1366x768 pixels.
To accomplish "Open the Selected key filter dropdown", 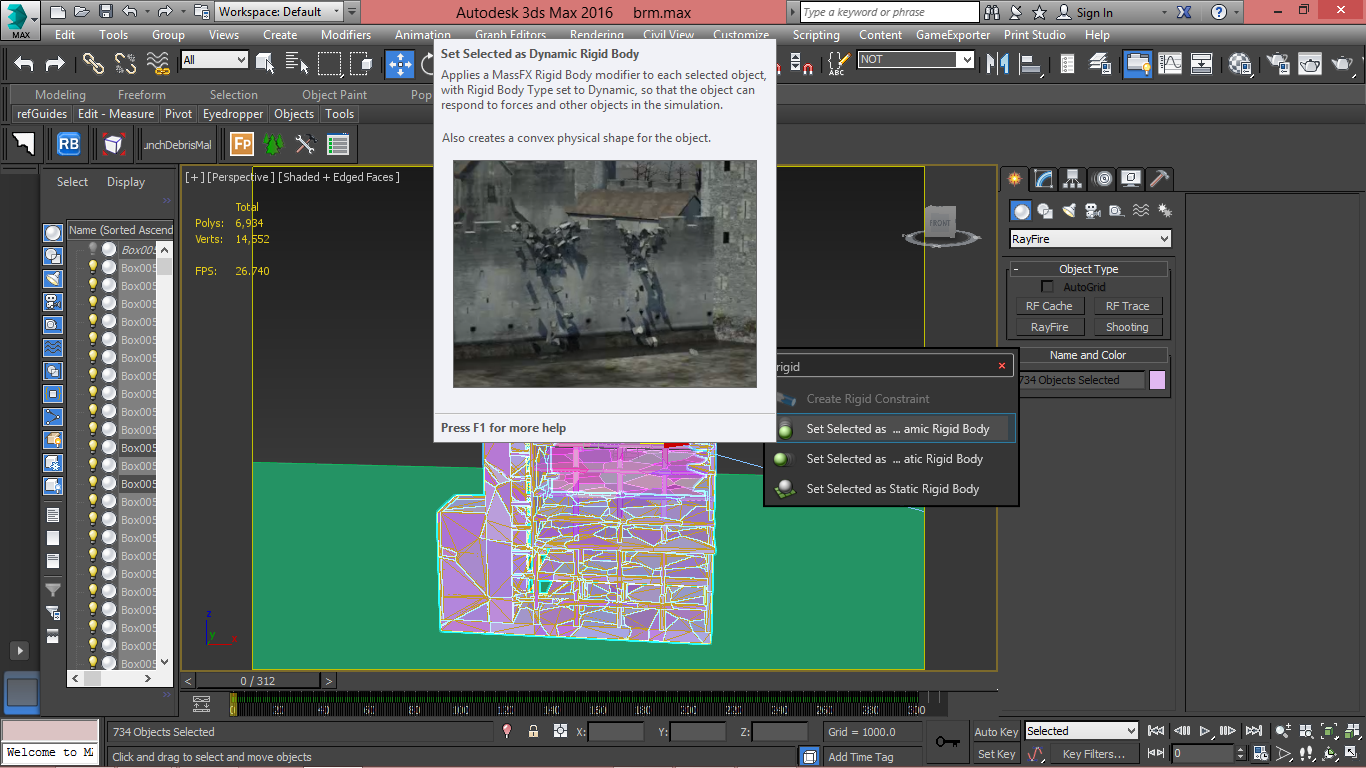I will (1081, 731).
